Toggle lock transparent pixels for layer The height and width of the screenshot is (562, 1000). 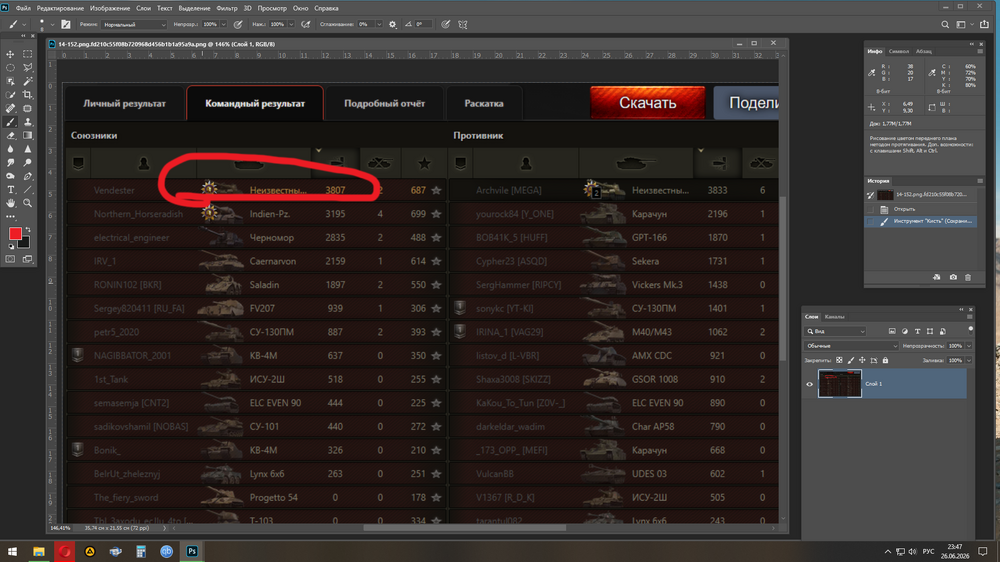point(839,360)
